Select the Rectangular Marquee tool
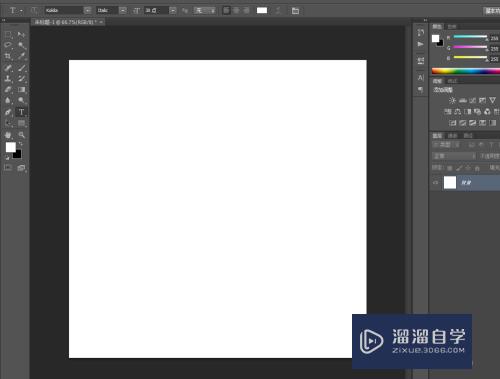The image size is (500, 379). pyautogui.click(x=8, y=34)
